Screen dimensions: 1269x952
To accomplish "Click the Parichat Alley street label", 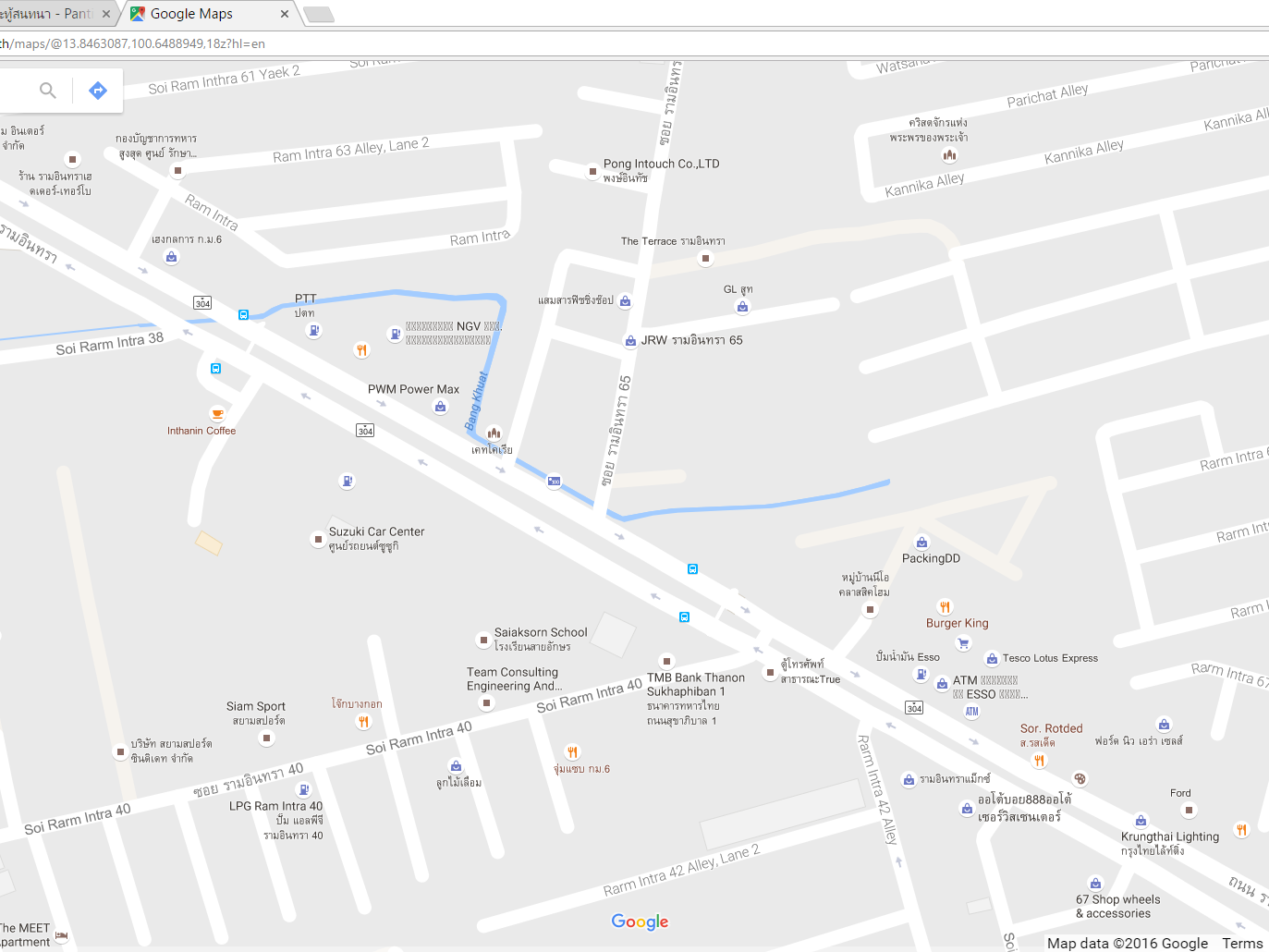I will tap(1047, 94).
